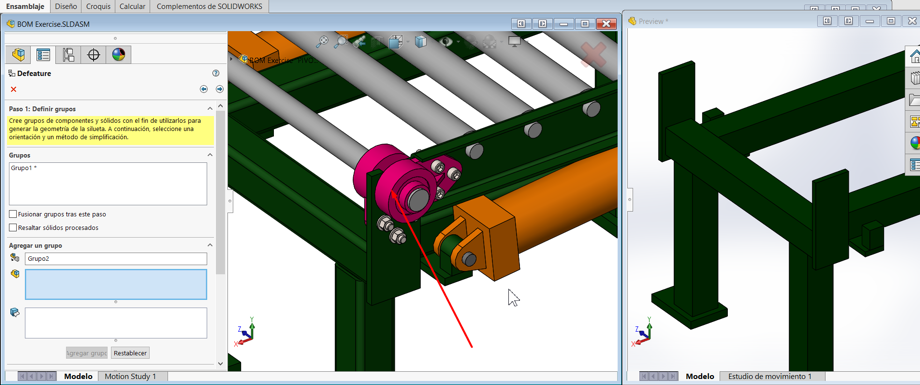
Task: Click Previous View icon in view toolbar
Action: [x=359, y=42]
